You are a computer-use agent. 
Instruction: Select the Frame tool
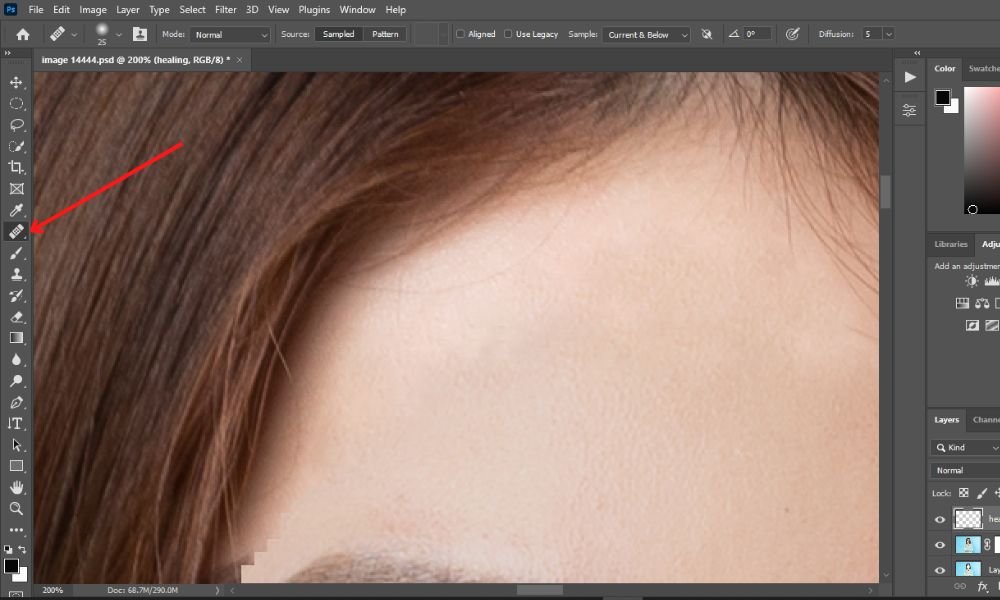click(x=16, y=189)
